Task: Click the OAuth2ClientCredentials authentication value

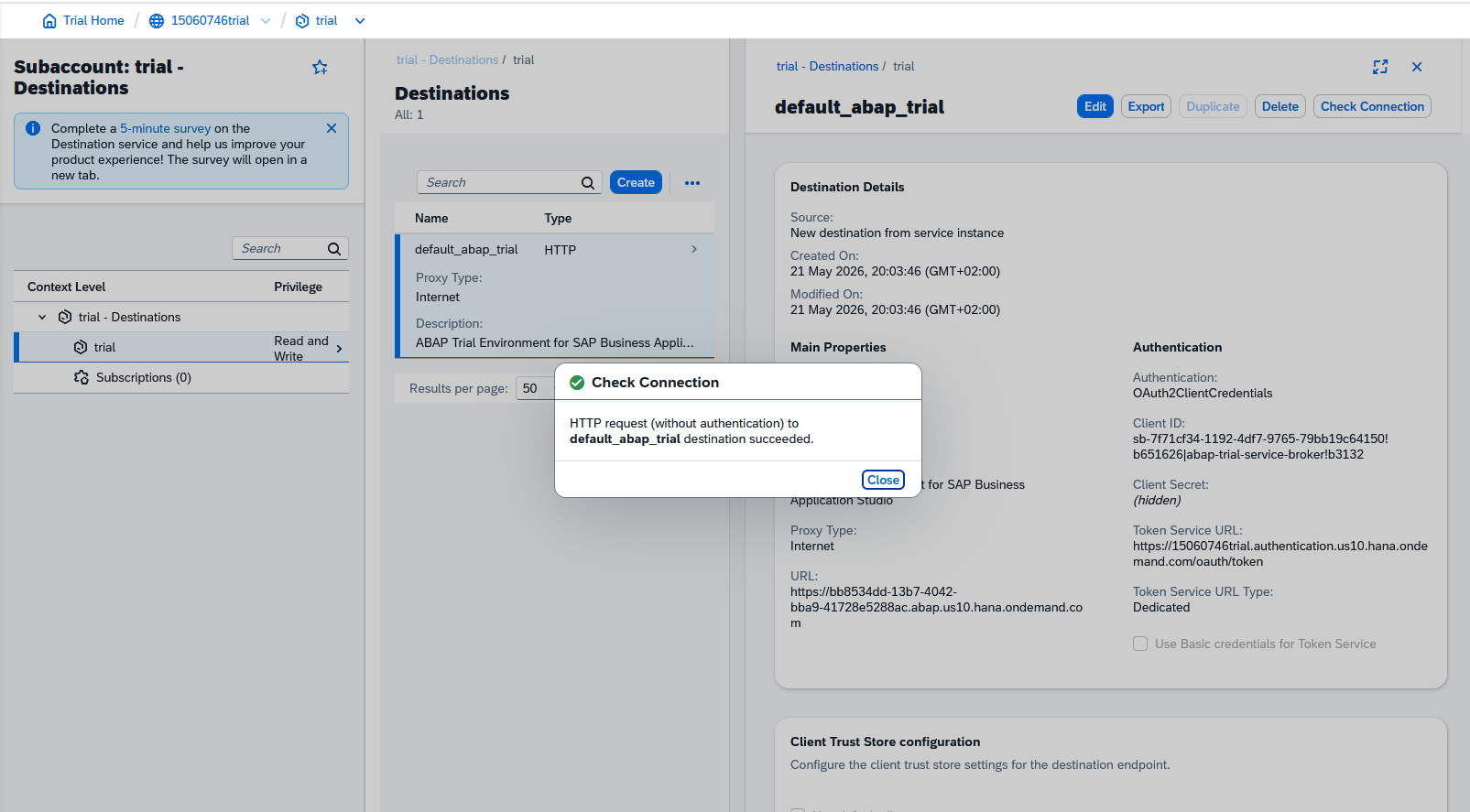Action: point(1203,393)
